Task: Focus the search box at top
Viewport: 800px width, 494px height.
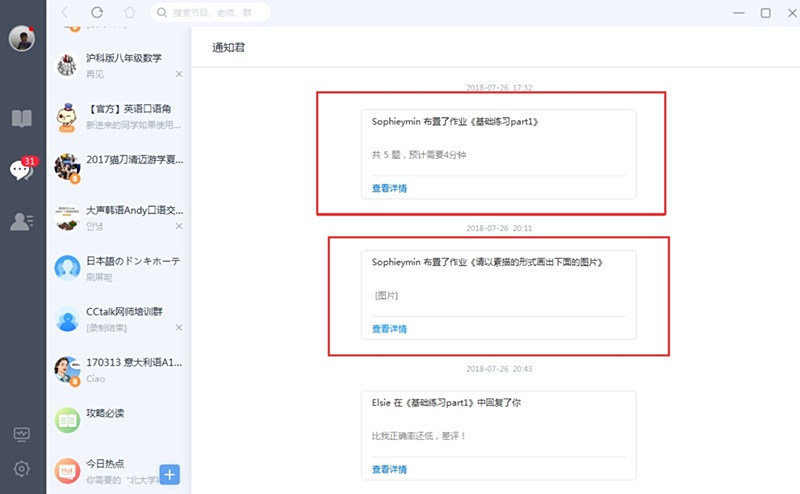Action: [210, 12]
